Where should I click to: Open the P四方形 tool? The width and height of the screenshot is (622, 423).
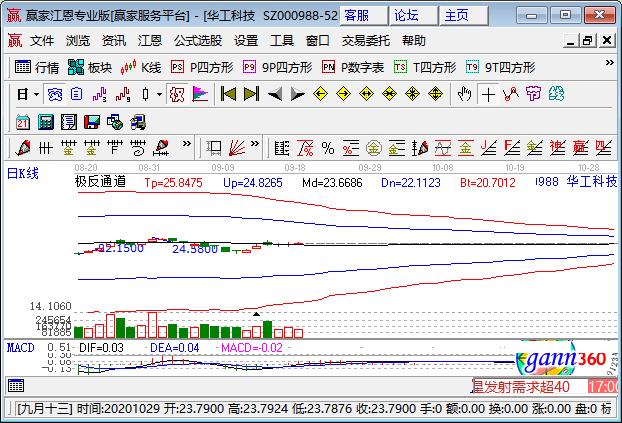(x=202, y=67)
